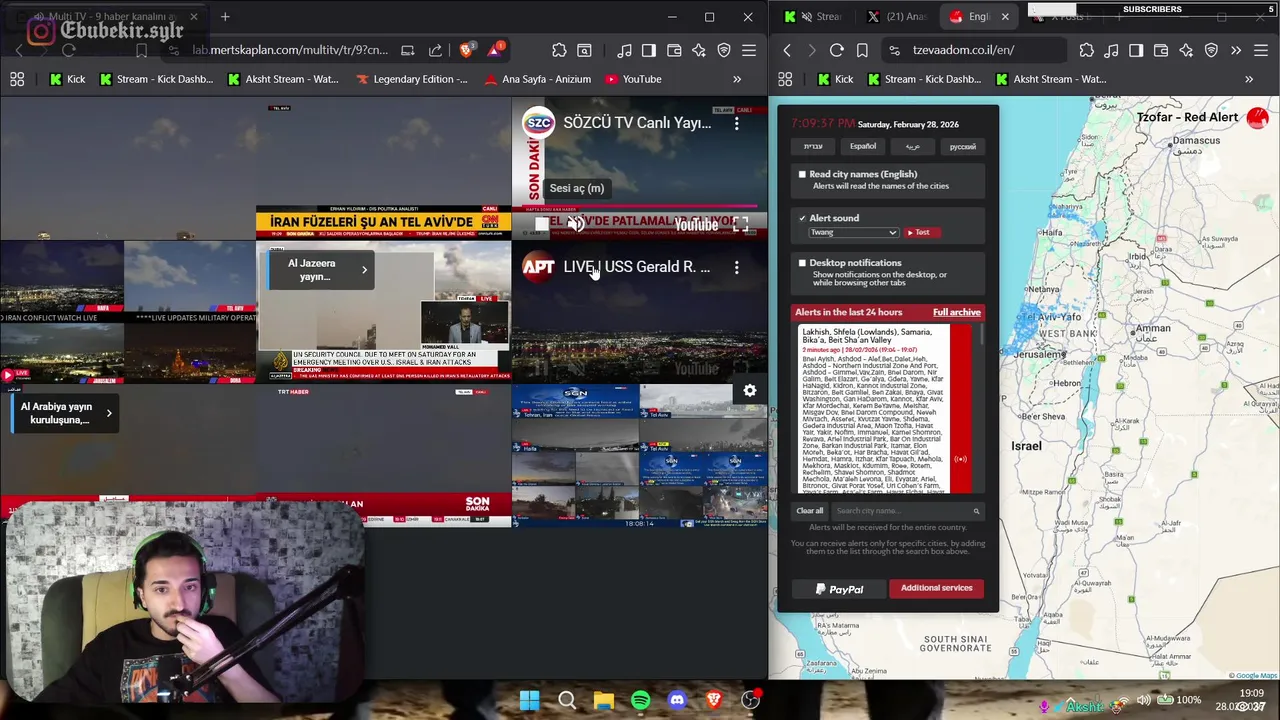Open Discord from the taskbar

coord(677,701)
